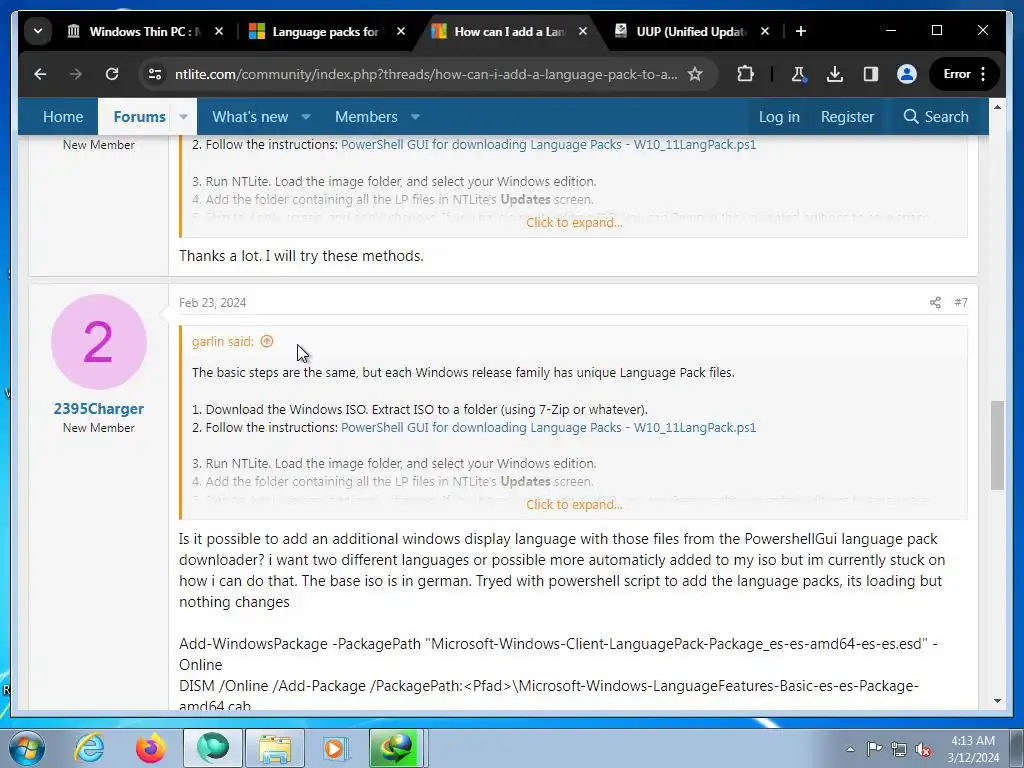The height and width of the screenshot is (768, 1024).
Task: Open PowerShell GUI link in top quote
Action: click(x=548, y=144)
